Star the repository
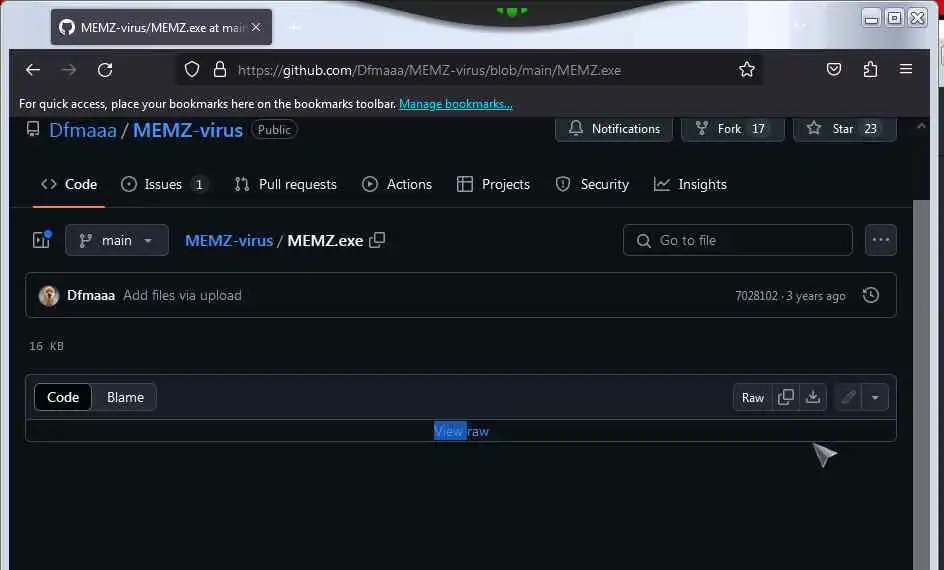944x570 pixels. [x=845, y=129]
